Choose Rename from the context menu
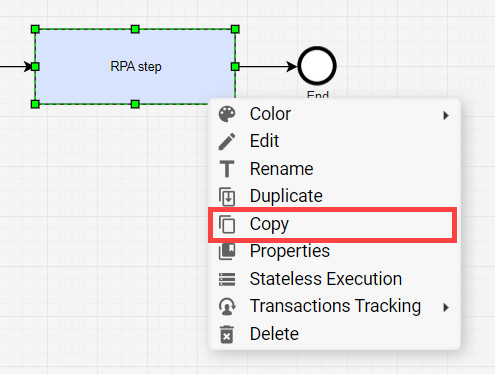This screenshot has width=495, height=374. click(335, 169)
